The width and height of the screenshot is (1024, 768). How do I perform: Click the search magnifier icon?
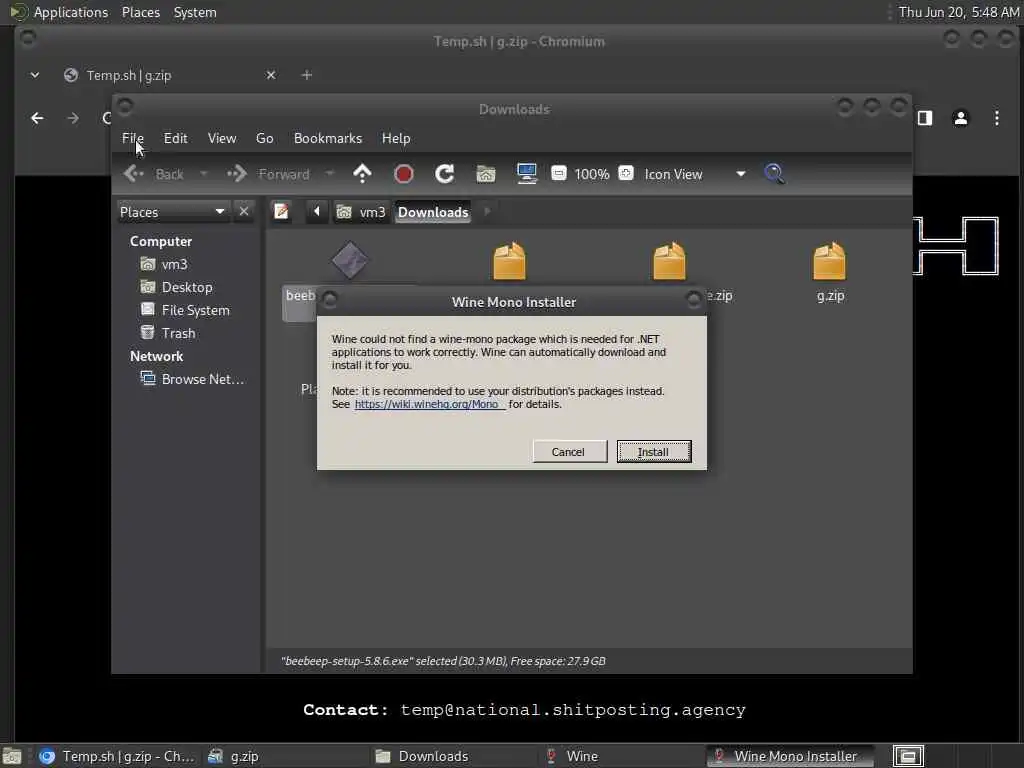point(775,174)
